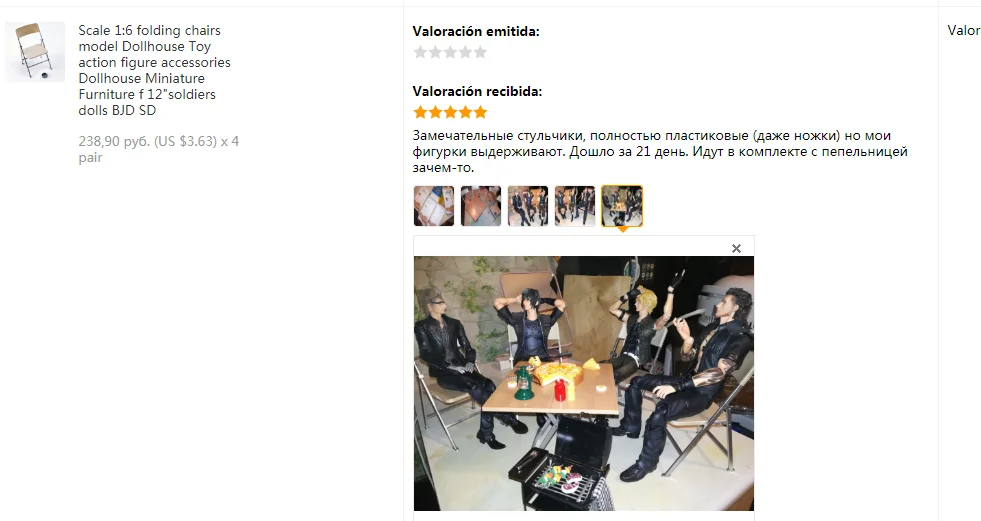
Task: Select the highlighted fifth review thumbnail
Action: tap(622, 206)
